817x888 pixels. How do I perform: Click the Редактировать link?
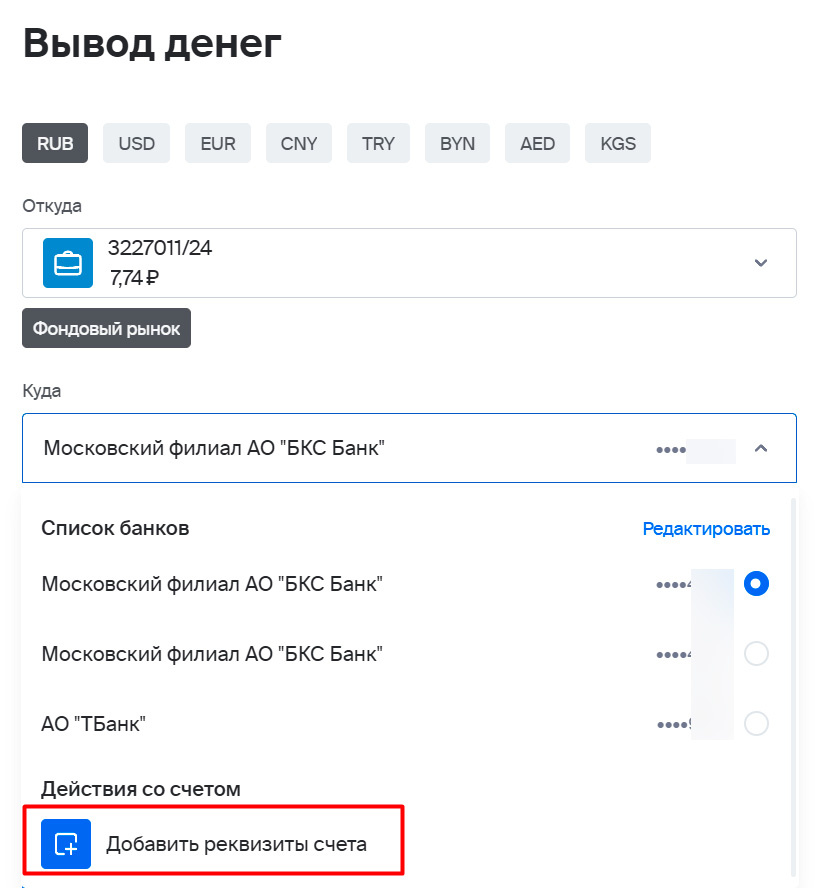[706, 529]
